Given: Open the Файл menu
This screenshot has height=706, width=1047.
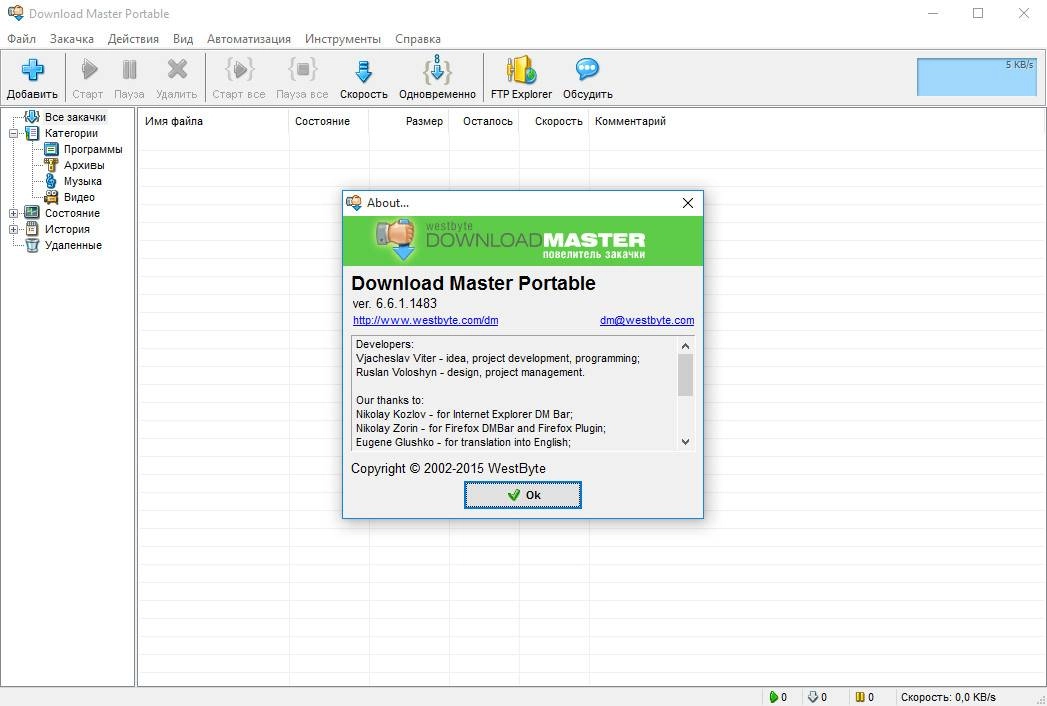Looking at the screenshot, I should (21, 39).
